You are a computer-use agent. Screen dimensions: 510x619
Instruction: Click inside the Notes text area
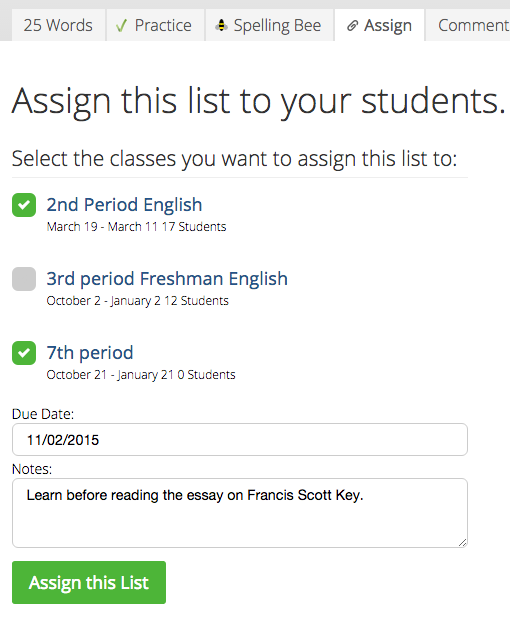coord(240,513)
